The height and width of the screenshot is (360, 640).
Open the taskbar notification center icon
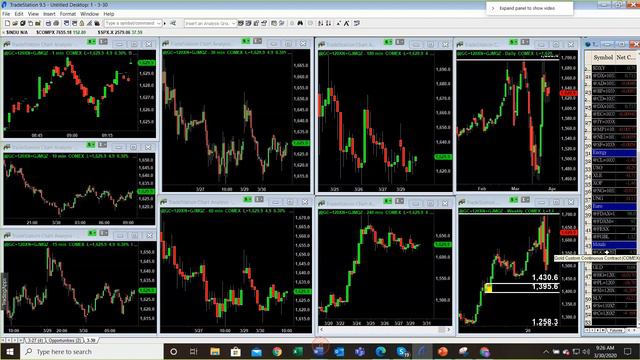[627, 351]
